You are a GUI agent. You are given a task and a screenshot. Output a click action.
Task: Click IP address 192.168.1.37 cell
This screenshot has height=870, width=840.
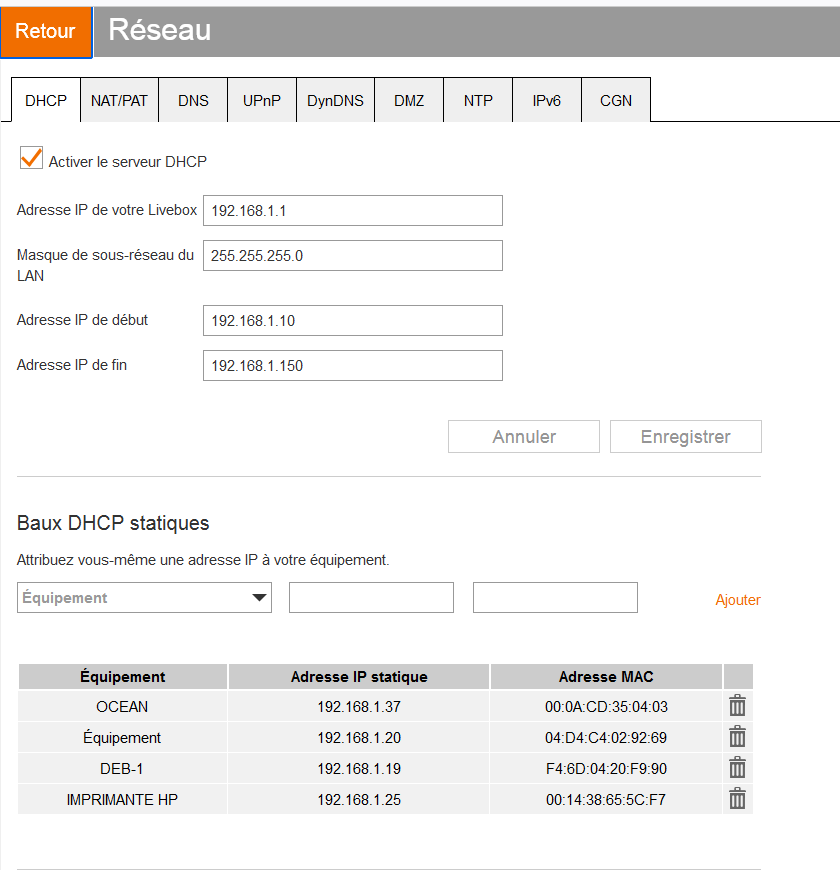pyautogui.click(x=359, y=706)
